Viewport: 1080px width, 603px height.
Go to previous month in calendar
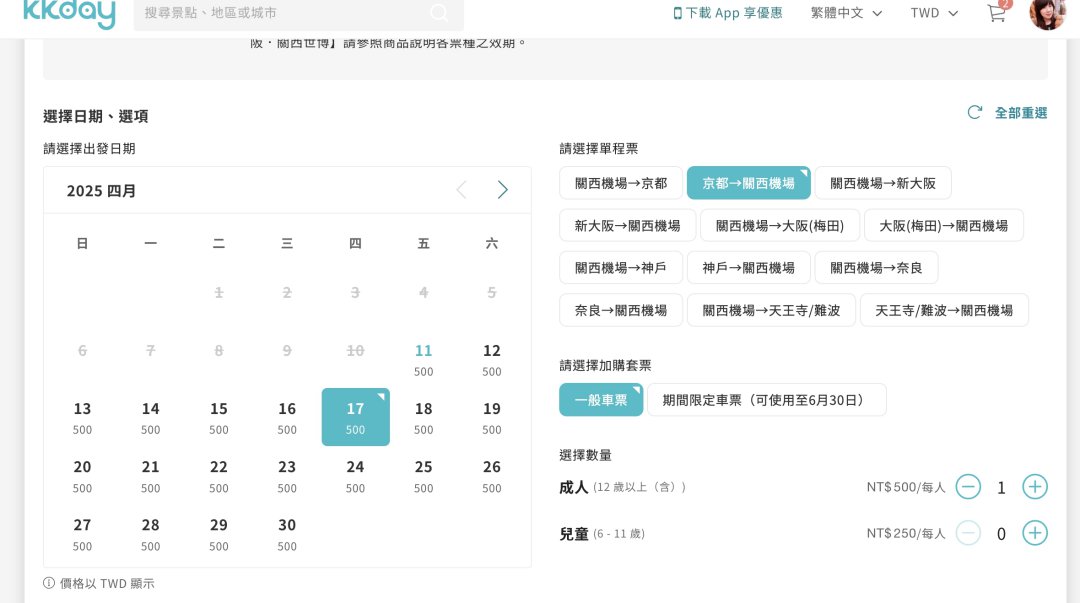(x=461, y=190)
